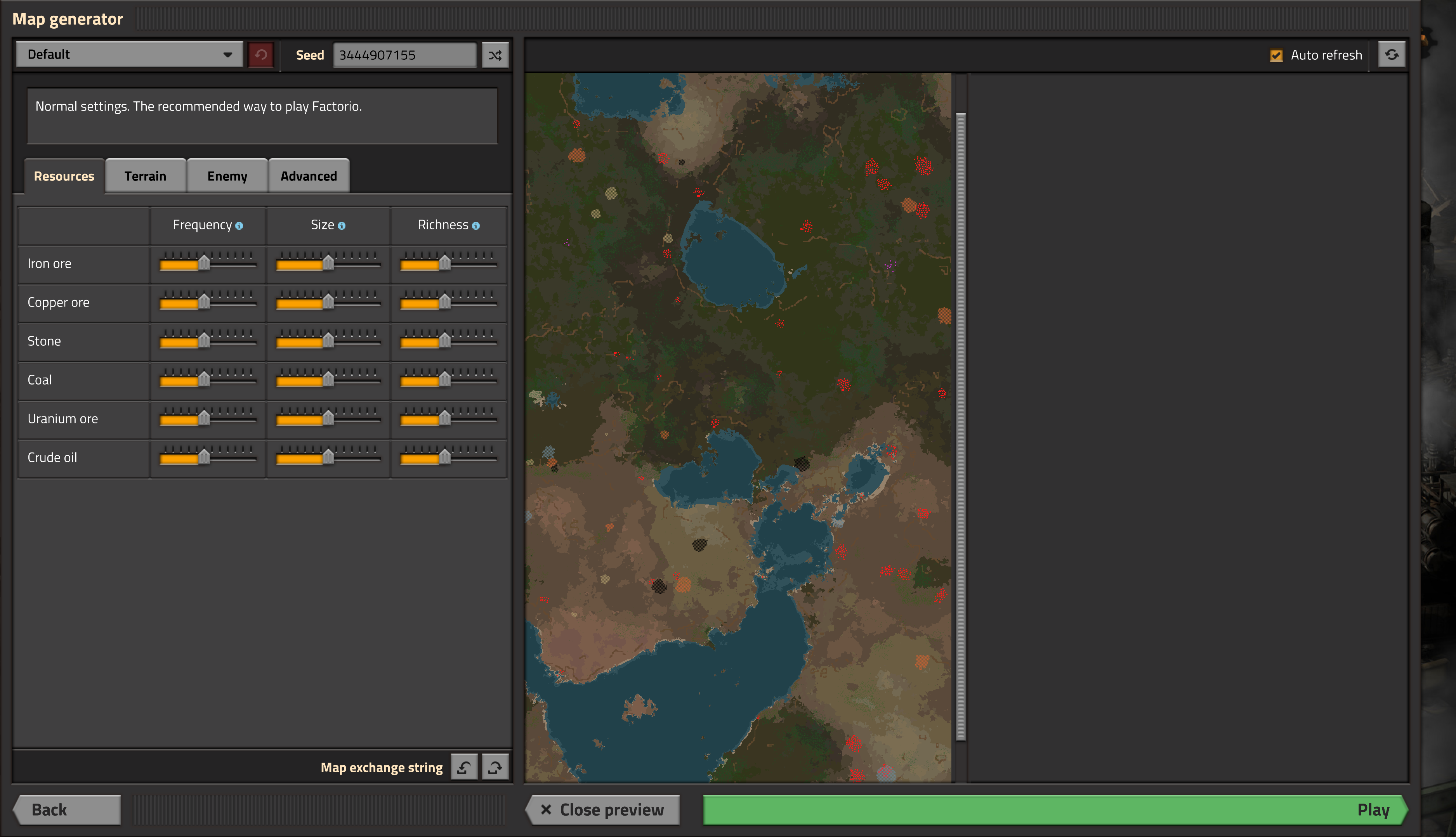This screenshot has width=1456, height=837.
Task: Click the export map exchange string icon
Action: coord(495,767)
